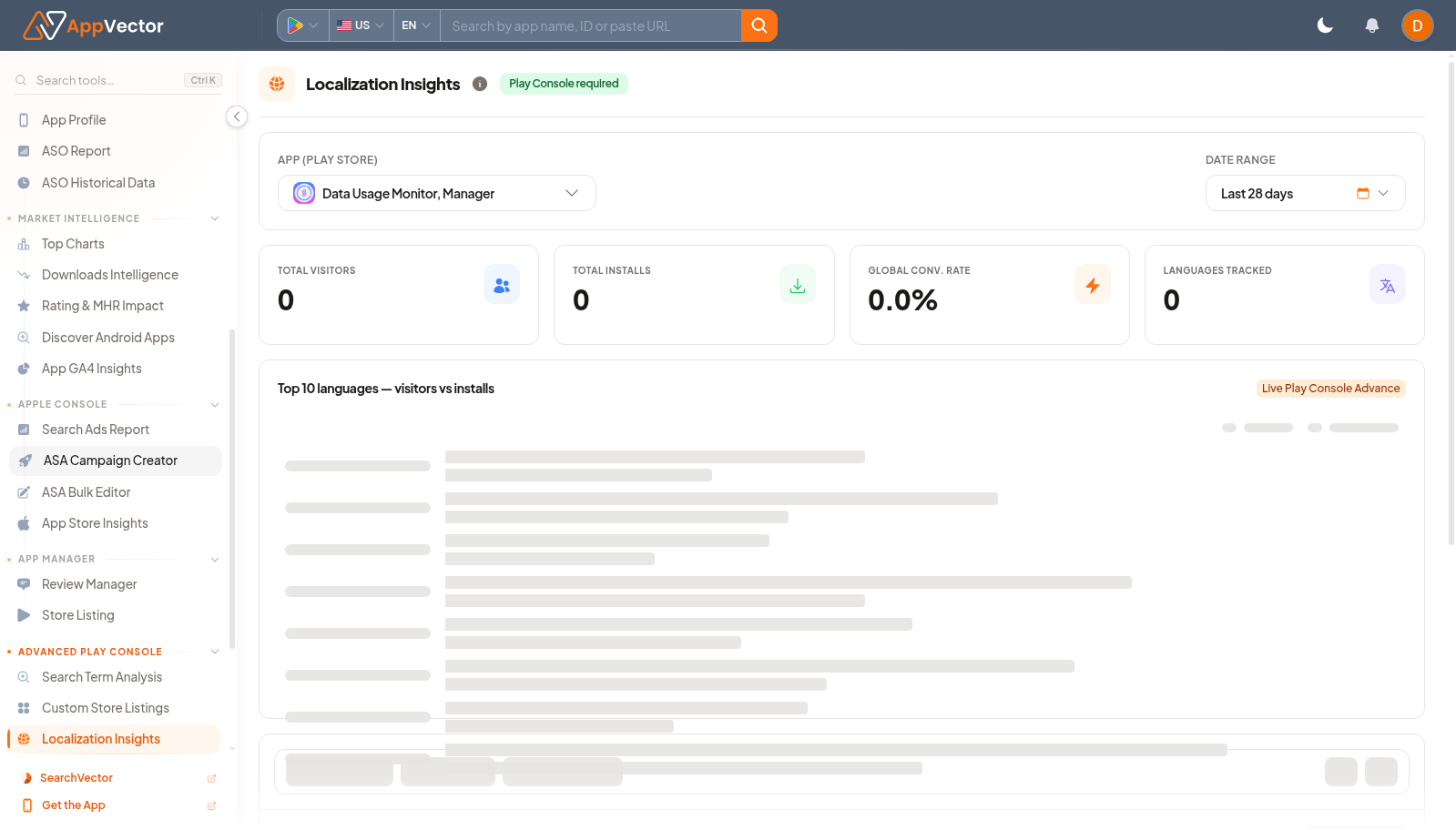Click the Live Play Console Advance badge

coord(1330,389)
